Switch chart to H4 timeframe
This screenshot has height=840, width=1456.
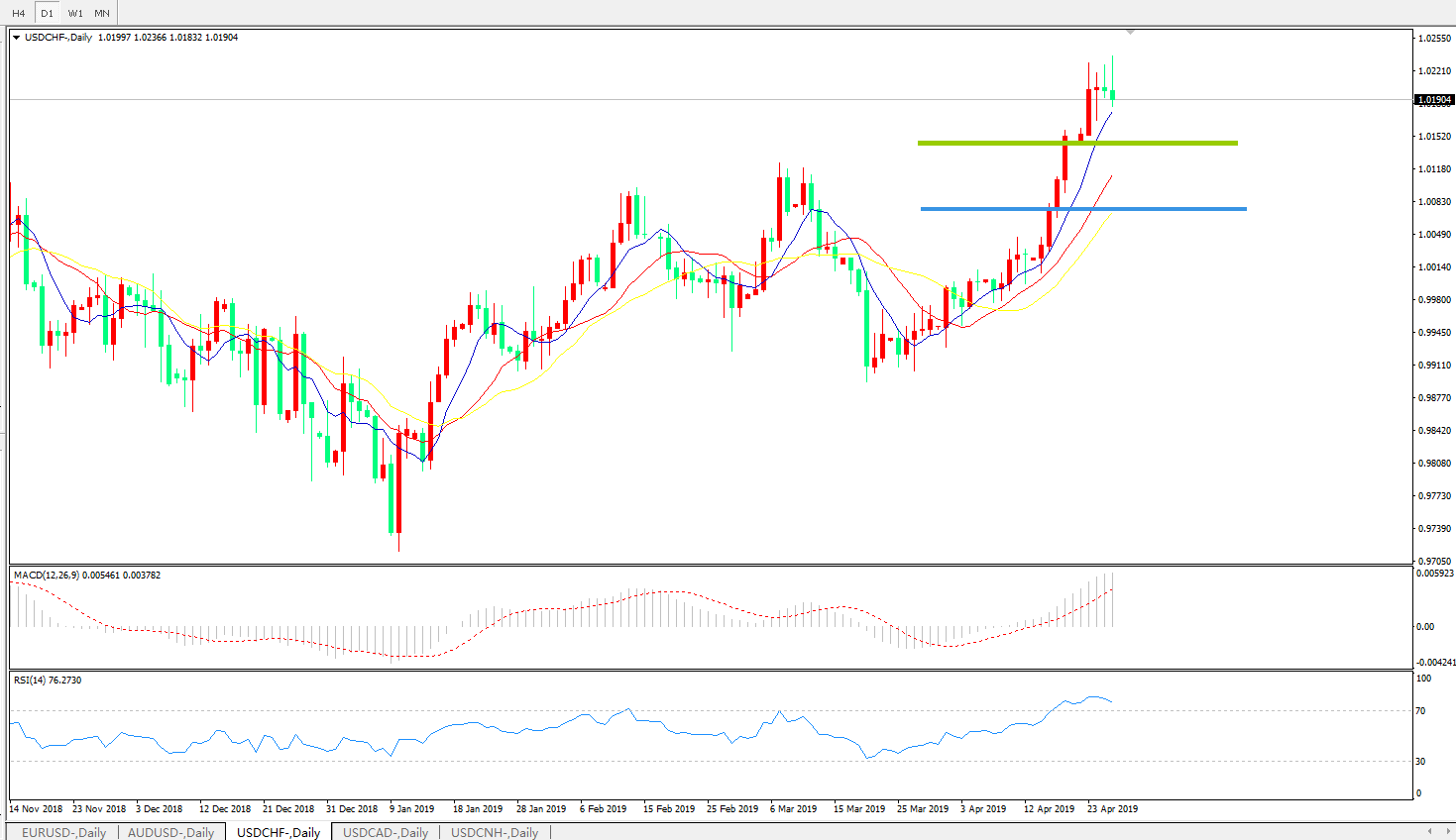click(19, 13)
